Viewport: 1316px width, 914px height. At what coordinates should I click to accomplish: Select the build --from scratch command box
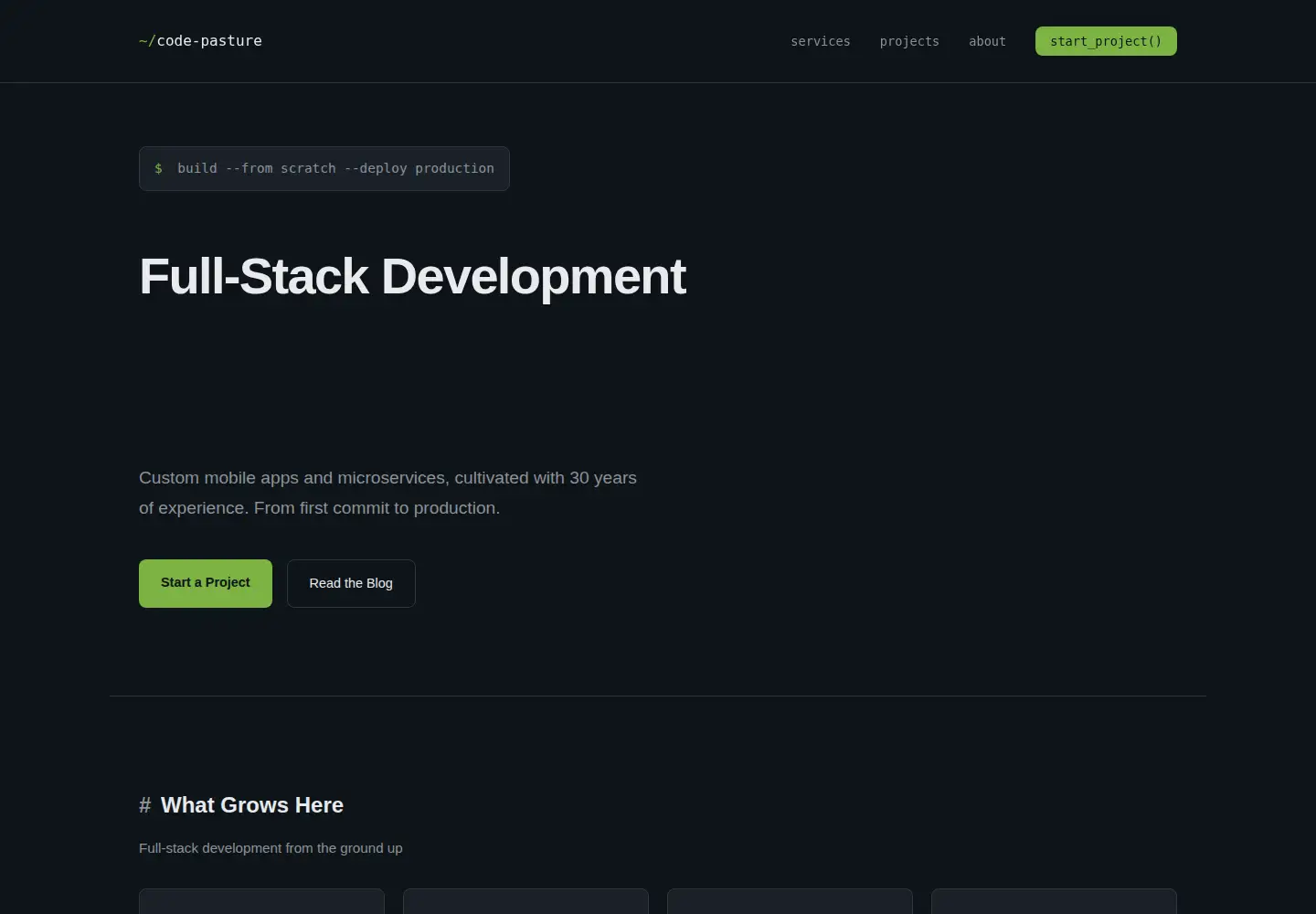click(324, 168)
